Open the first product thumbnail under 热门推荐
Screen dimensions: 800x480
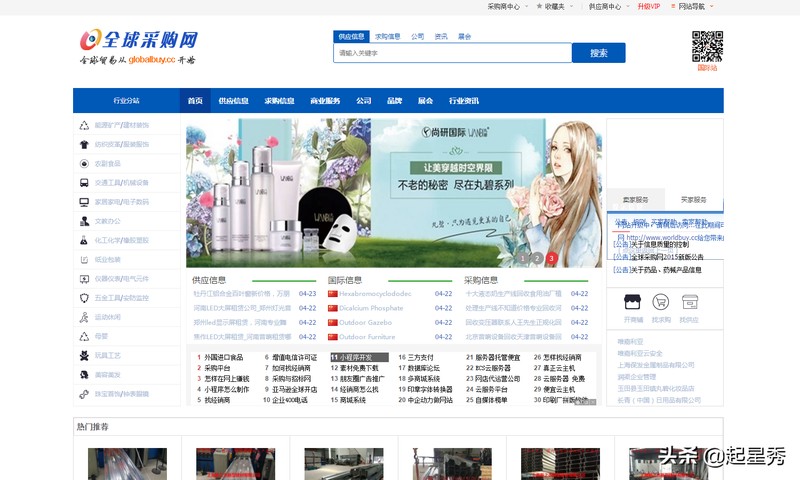click(128, 464)
